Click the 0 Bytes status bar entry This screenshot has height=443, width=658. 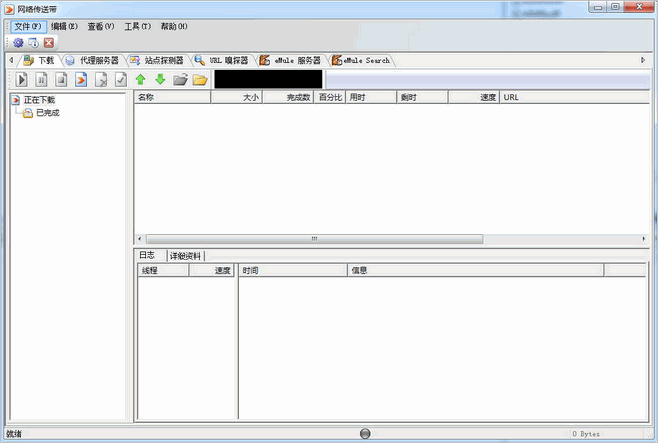click(586, 434)
